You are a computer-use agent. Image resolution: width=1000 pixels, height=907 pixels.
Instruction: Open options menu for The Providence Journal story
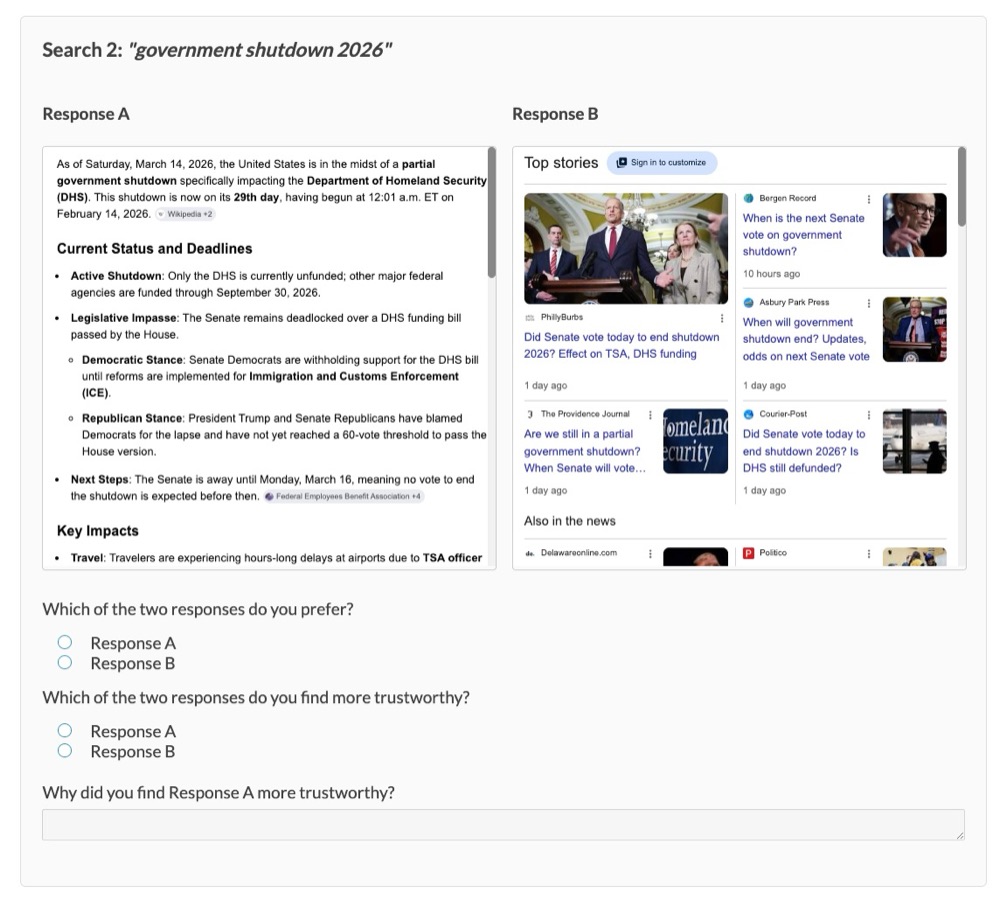click(651, 415)
